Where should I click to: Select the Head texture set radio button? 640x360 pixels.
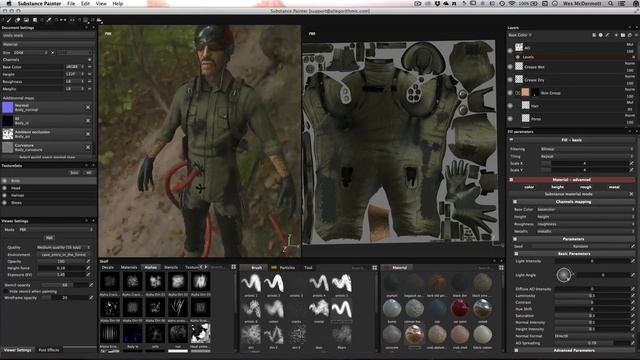4,188
